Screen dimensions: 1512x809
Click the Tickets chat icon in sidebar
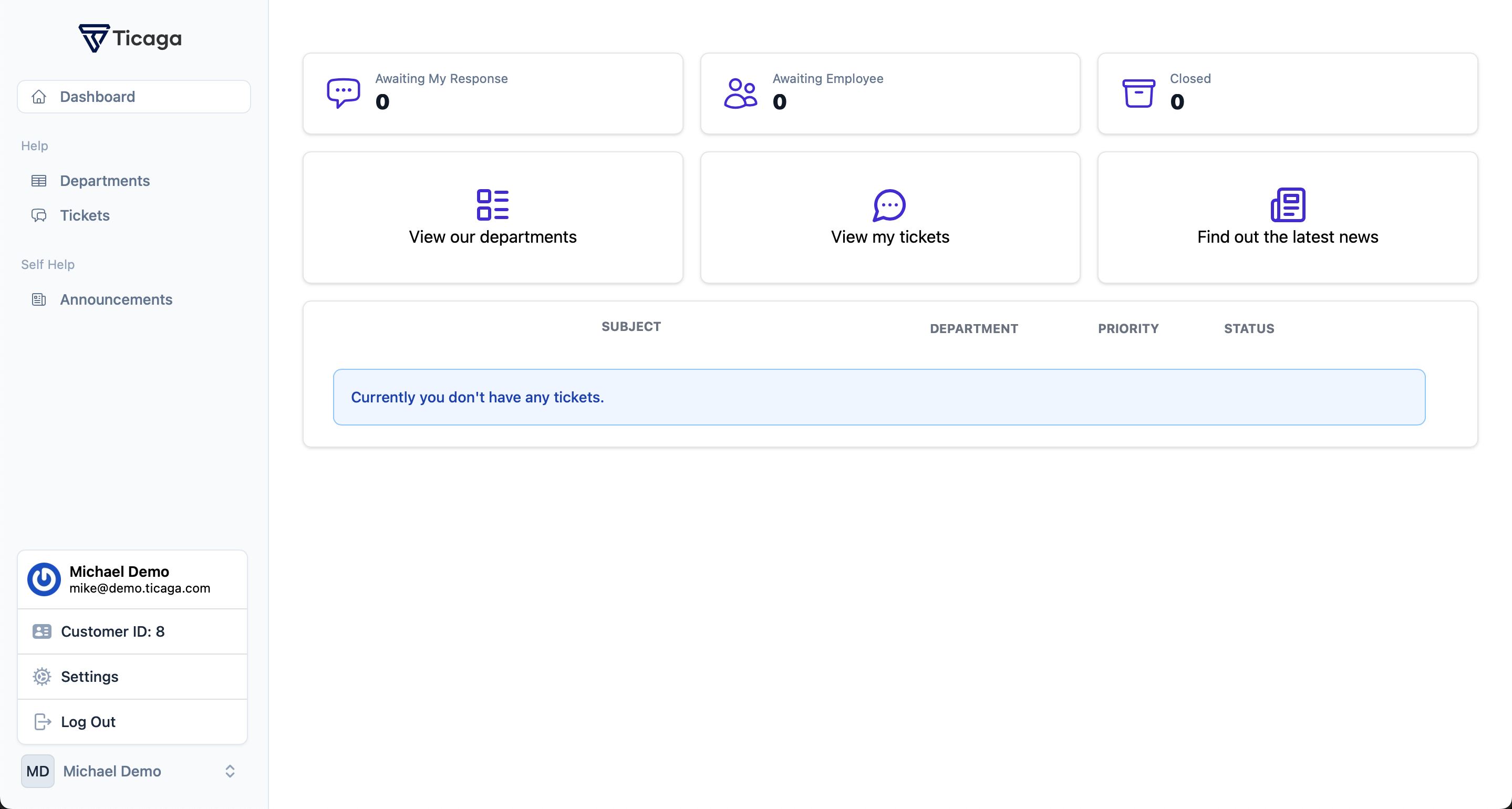pos(39,215)
